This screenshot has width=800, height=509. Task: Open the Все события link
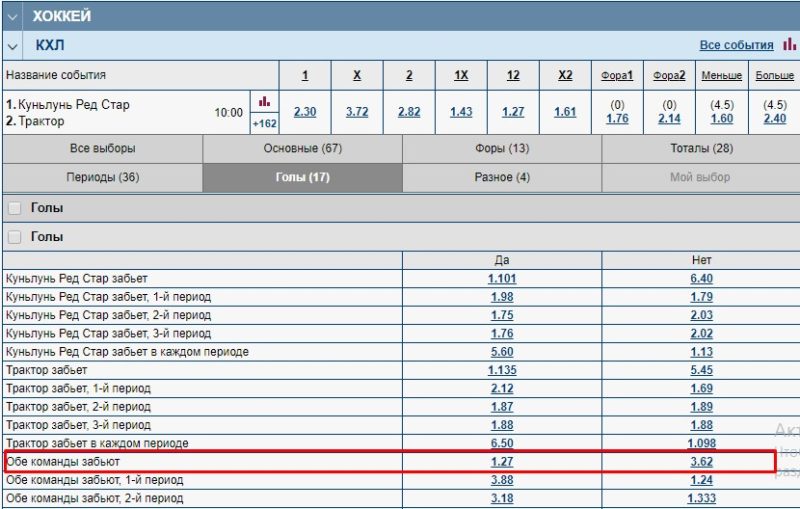tap(736, 45)
